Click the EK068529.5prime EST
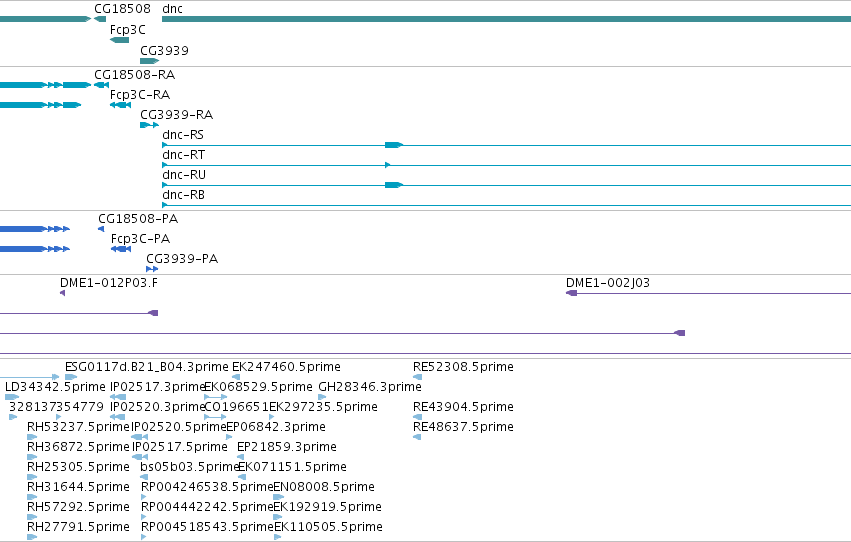 215,397
